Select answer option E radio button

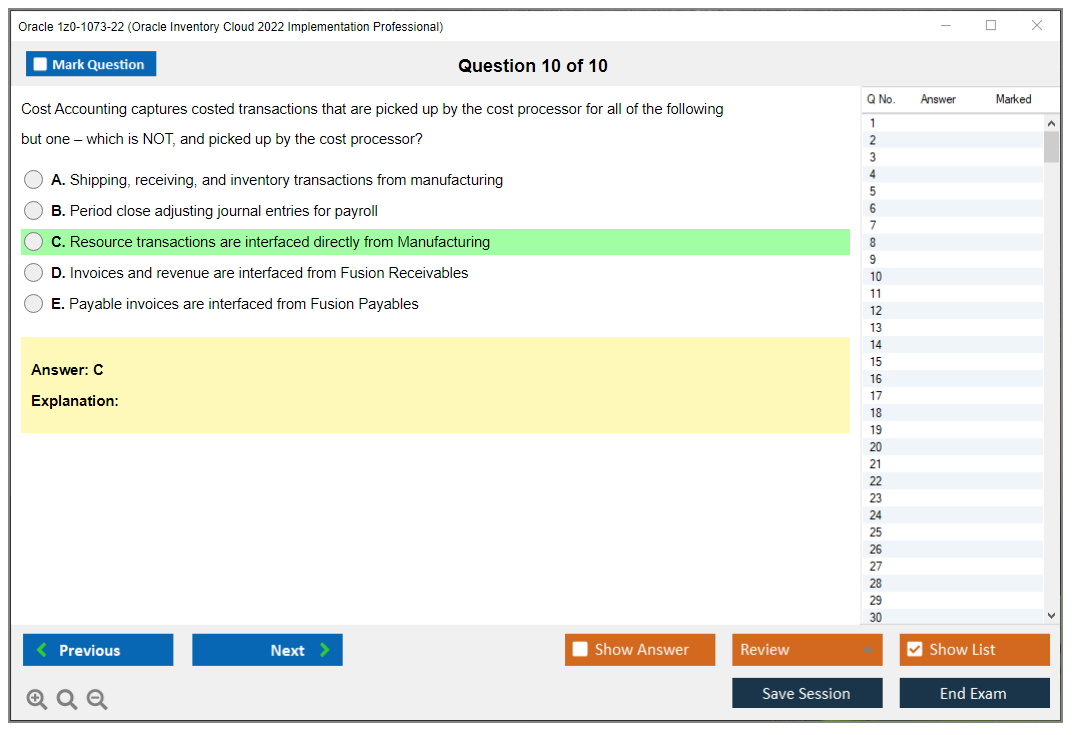point(33,303)
